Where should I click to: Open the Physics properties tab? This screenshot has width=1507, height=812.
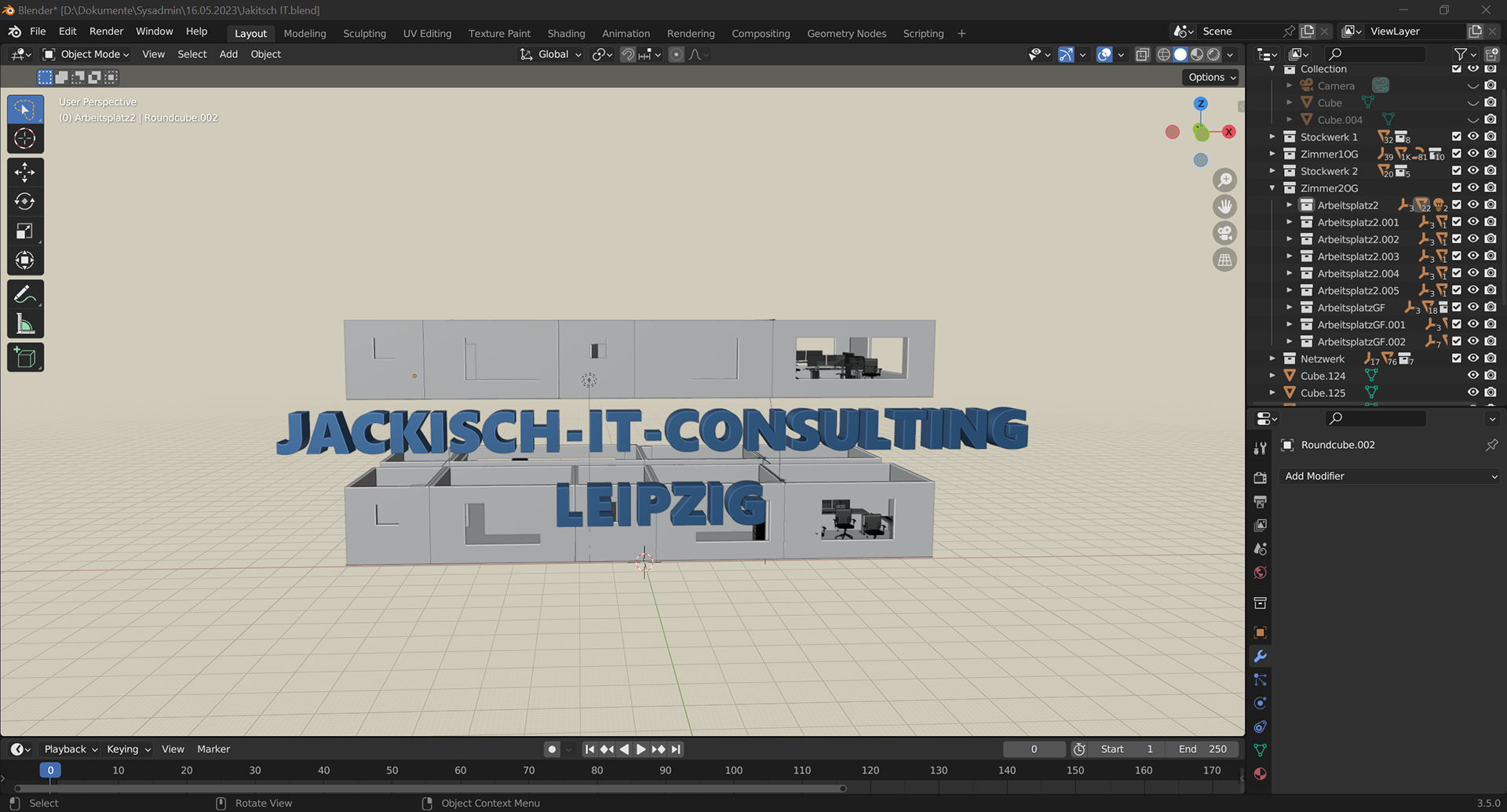coord(1261,703)
